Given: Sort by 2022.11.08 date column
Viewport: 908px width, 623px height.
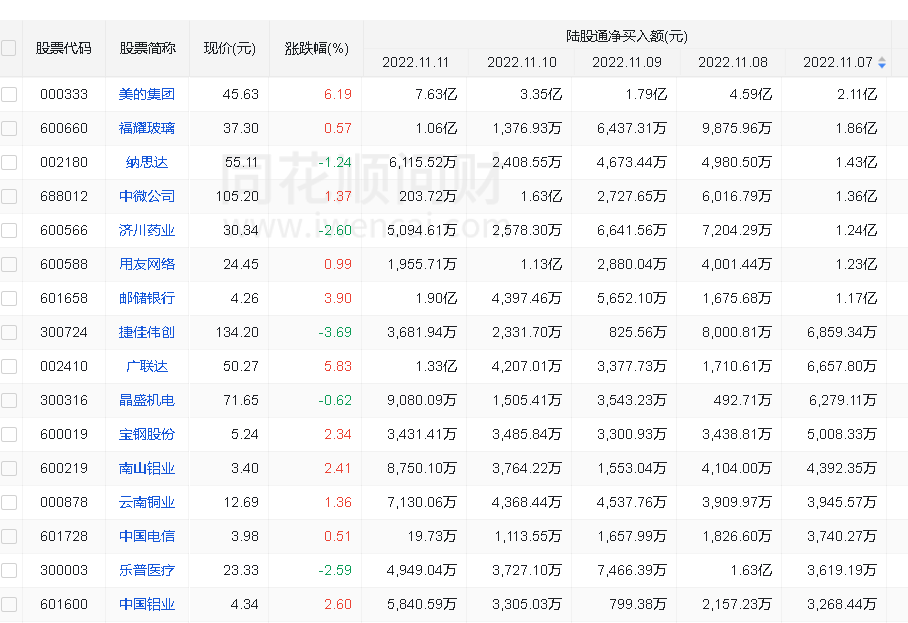Looking at the screenshot, I should point(733,63).
